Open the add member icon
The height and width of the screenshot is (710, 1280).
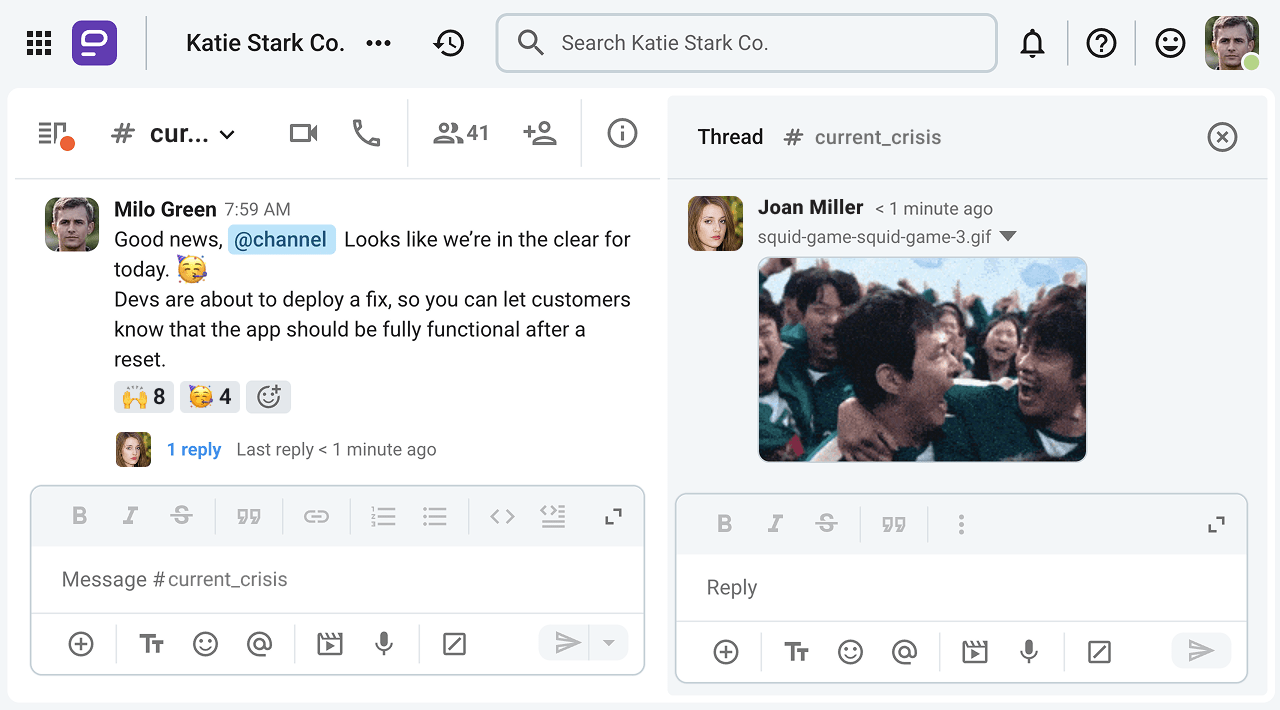click(x=539, y=133)
